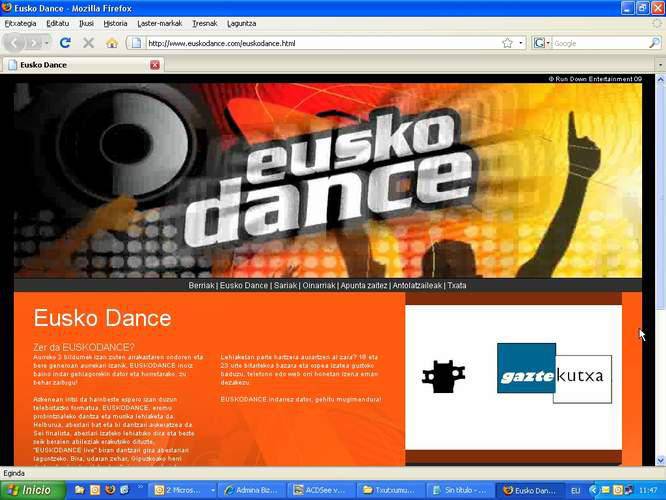Reload the page with the blue refresh icon
666x500 pixels.
click(x=65, y=43)
